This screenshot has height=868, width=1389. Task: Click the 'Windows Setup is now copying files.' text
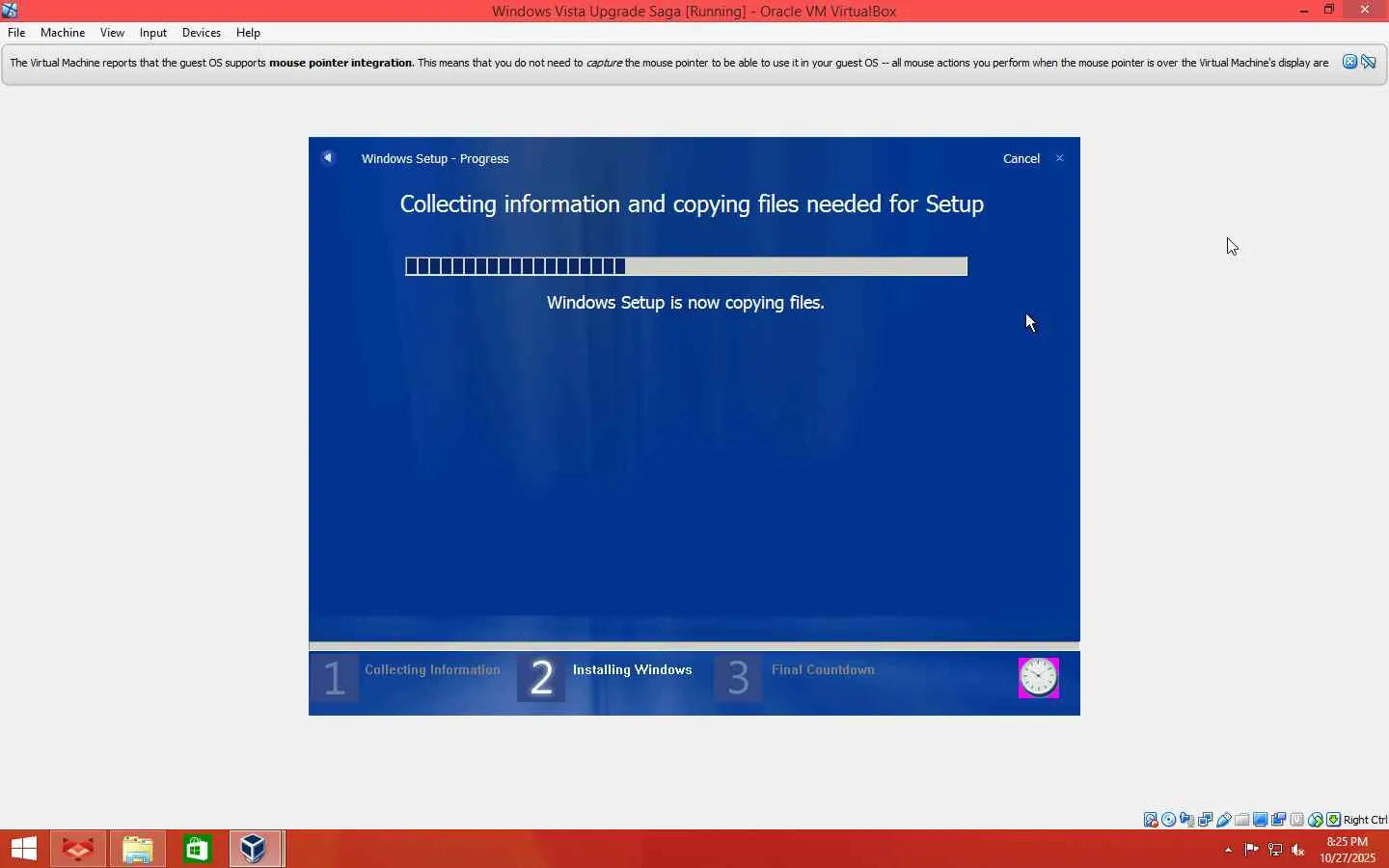coord(686,303)
